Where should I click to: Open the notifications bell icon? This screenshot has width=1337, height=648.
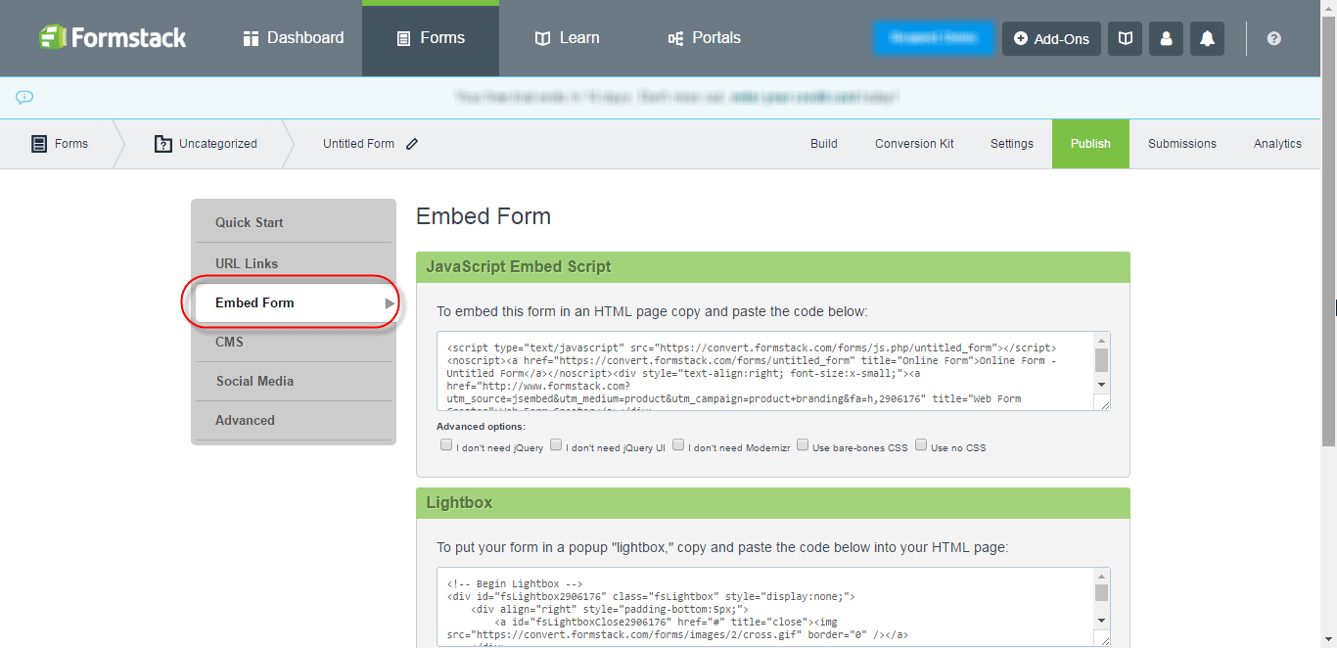(x=1207, y=38)
